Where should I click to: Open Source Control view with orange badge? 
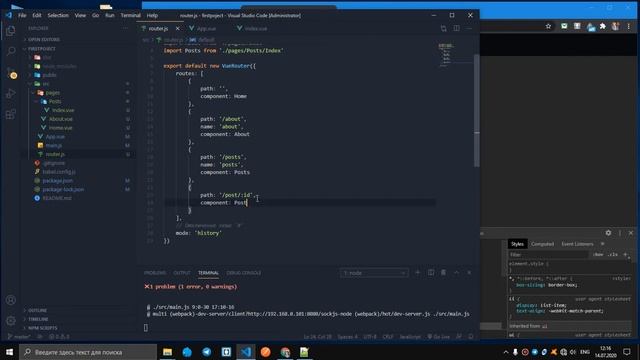pos(11,73)
